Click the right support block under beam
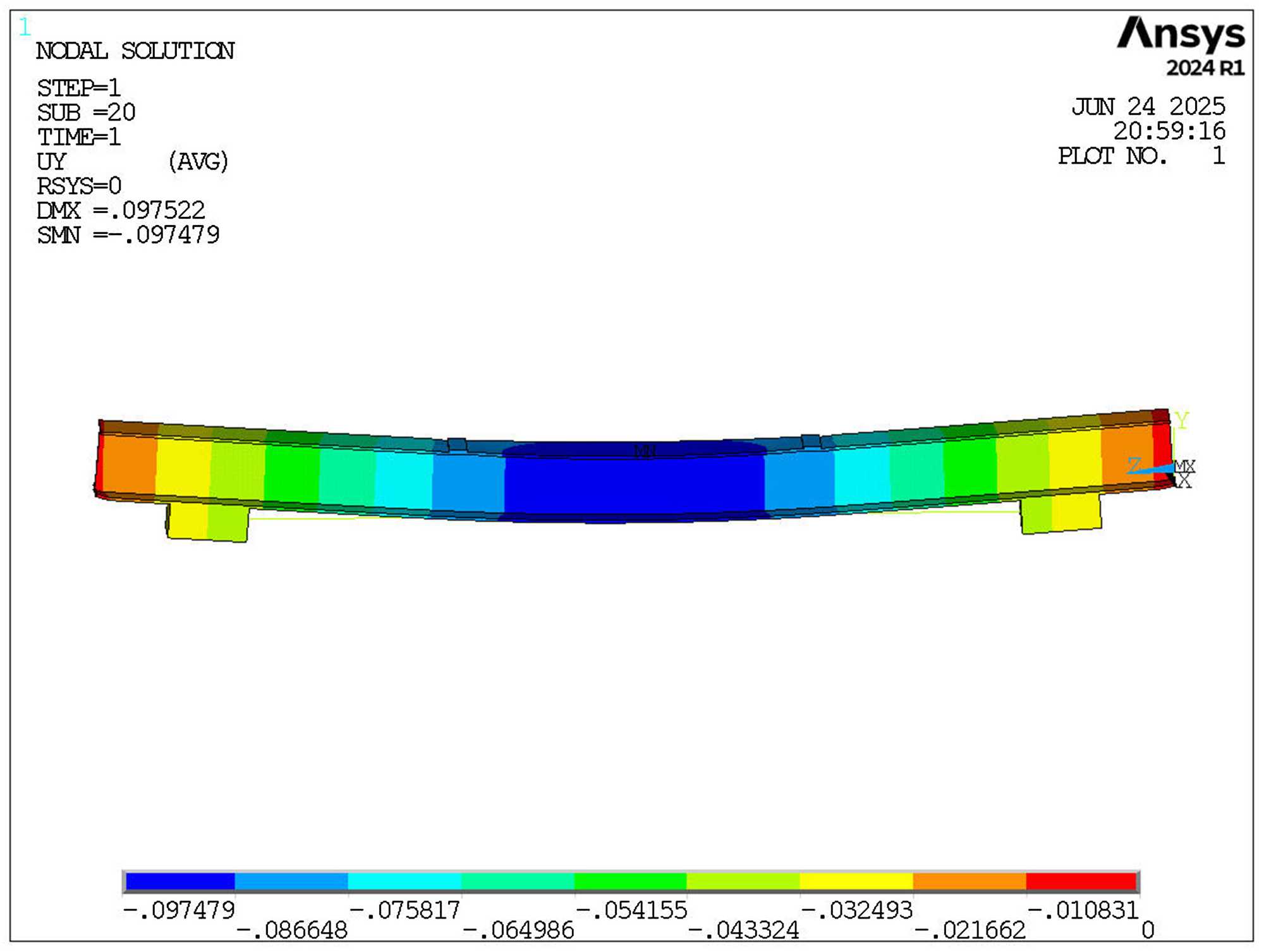This screenshot has width=1264, height=952. pyautogui.click(x=1061, y=514)
